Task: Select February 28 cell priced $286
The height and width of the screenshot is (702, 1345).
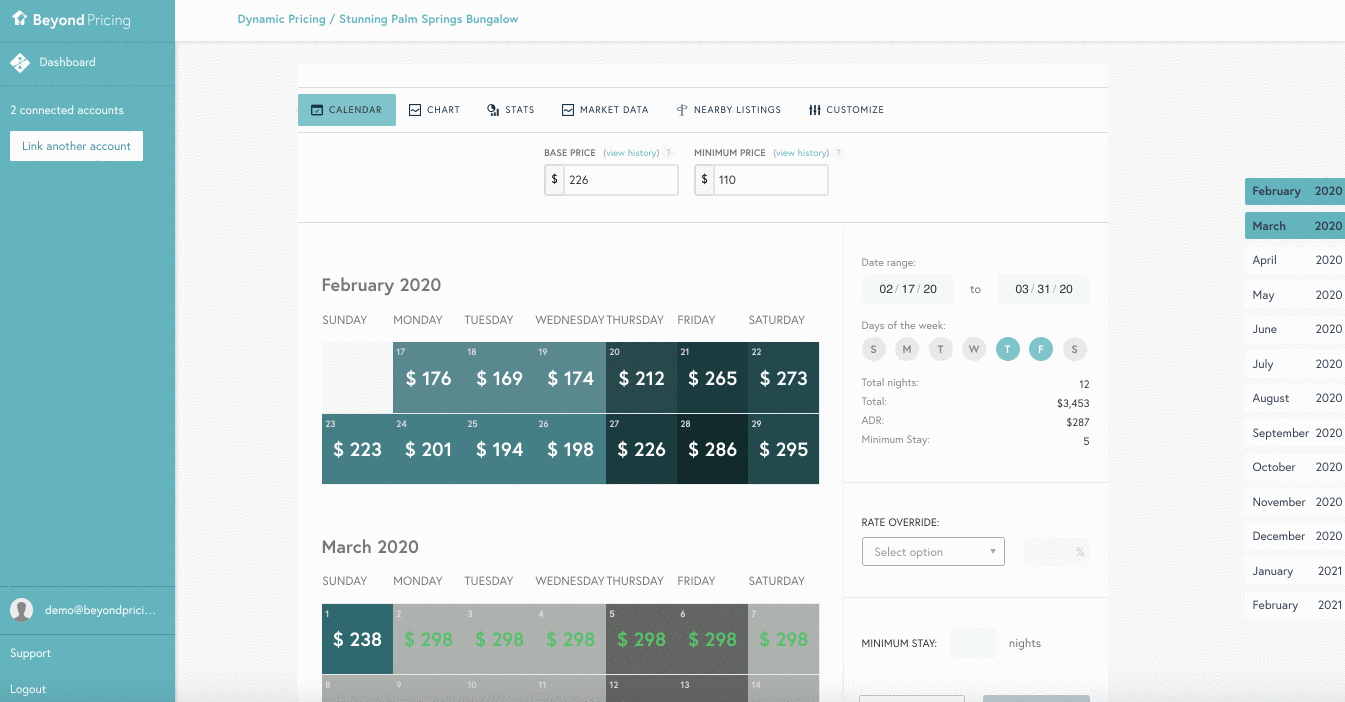Action: tap(712, 449)
